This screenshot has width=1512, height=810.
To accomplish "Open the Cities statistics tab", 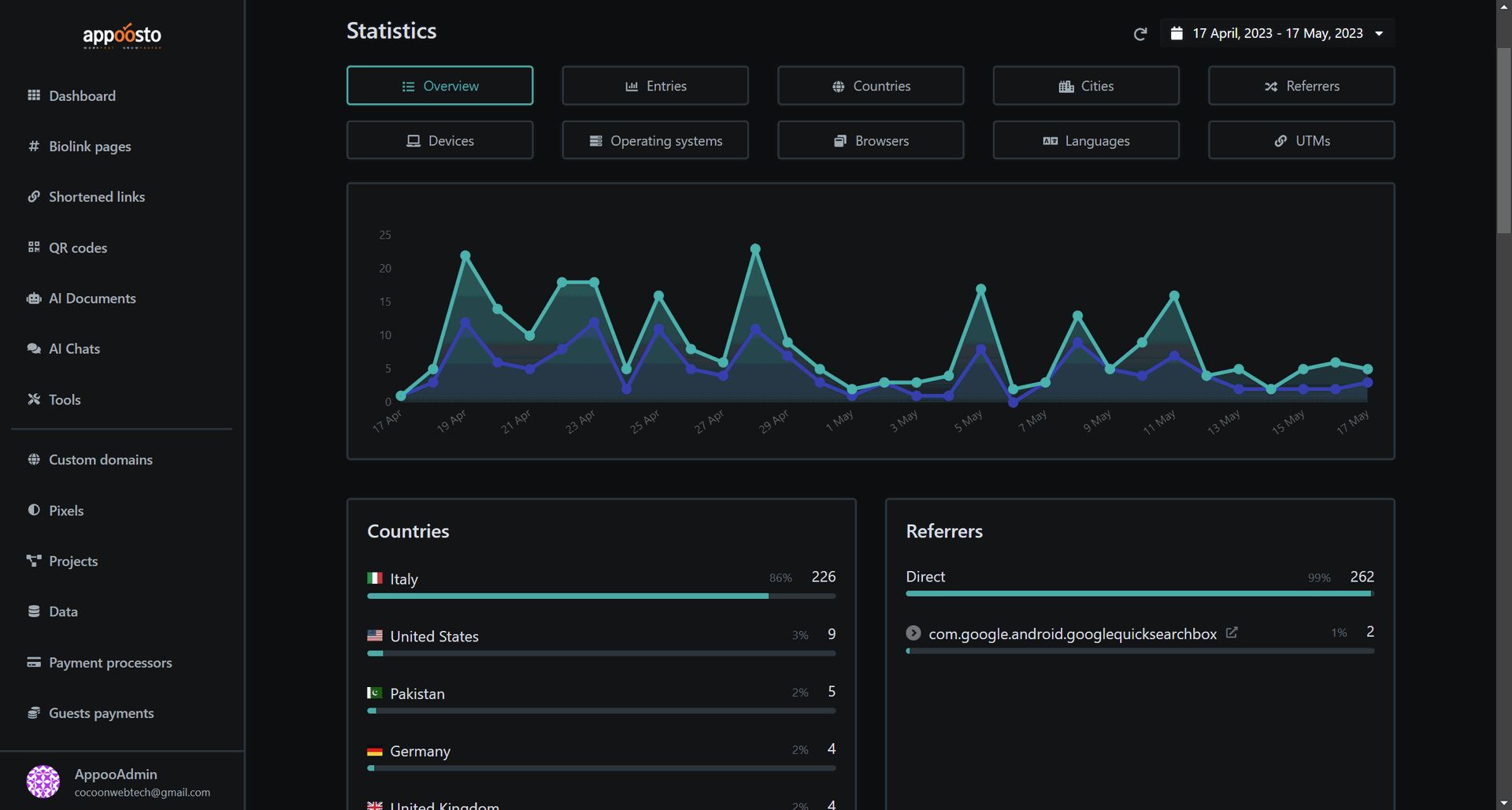I will pos(1086,86).
